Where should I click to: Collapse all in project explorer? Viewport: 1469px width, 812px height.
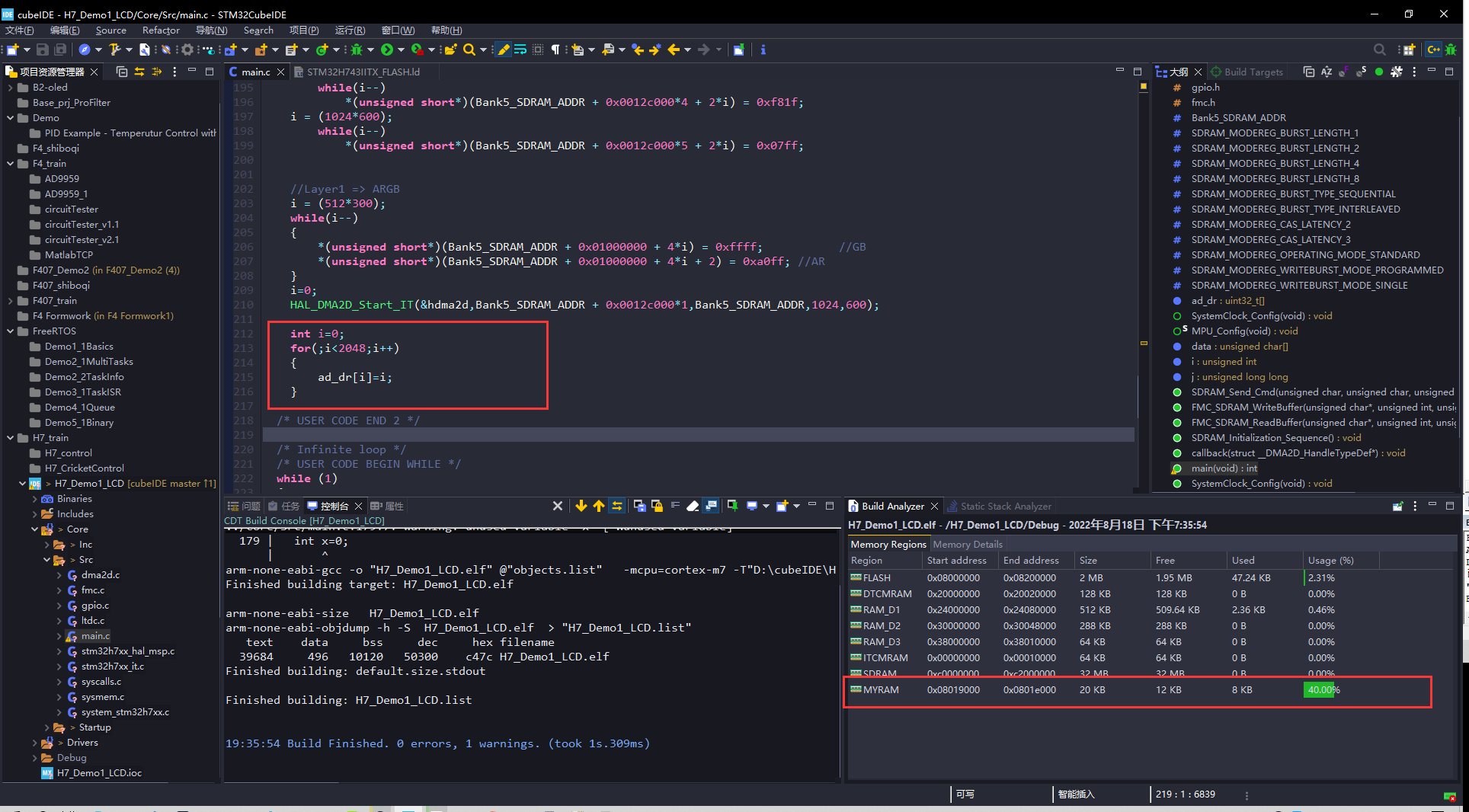[122, 72]
